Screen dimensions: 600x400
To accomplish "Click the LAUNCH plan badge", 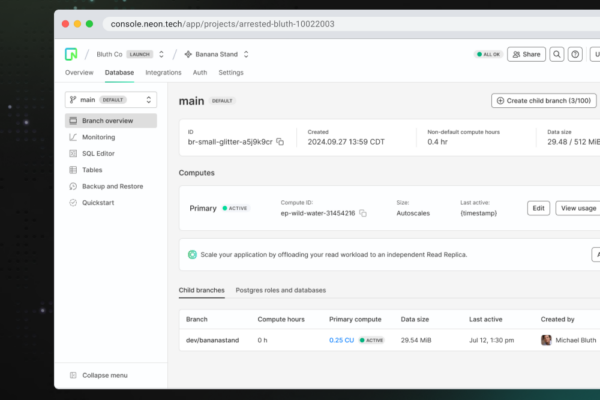I will tap(140, 54).
